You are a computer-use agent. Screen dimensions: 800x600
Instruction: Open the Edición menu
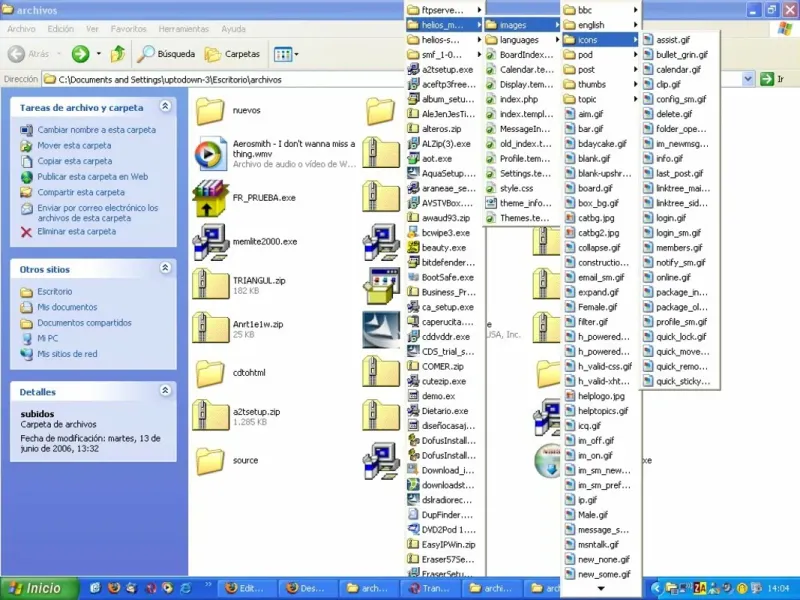[60, 29]
